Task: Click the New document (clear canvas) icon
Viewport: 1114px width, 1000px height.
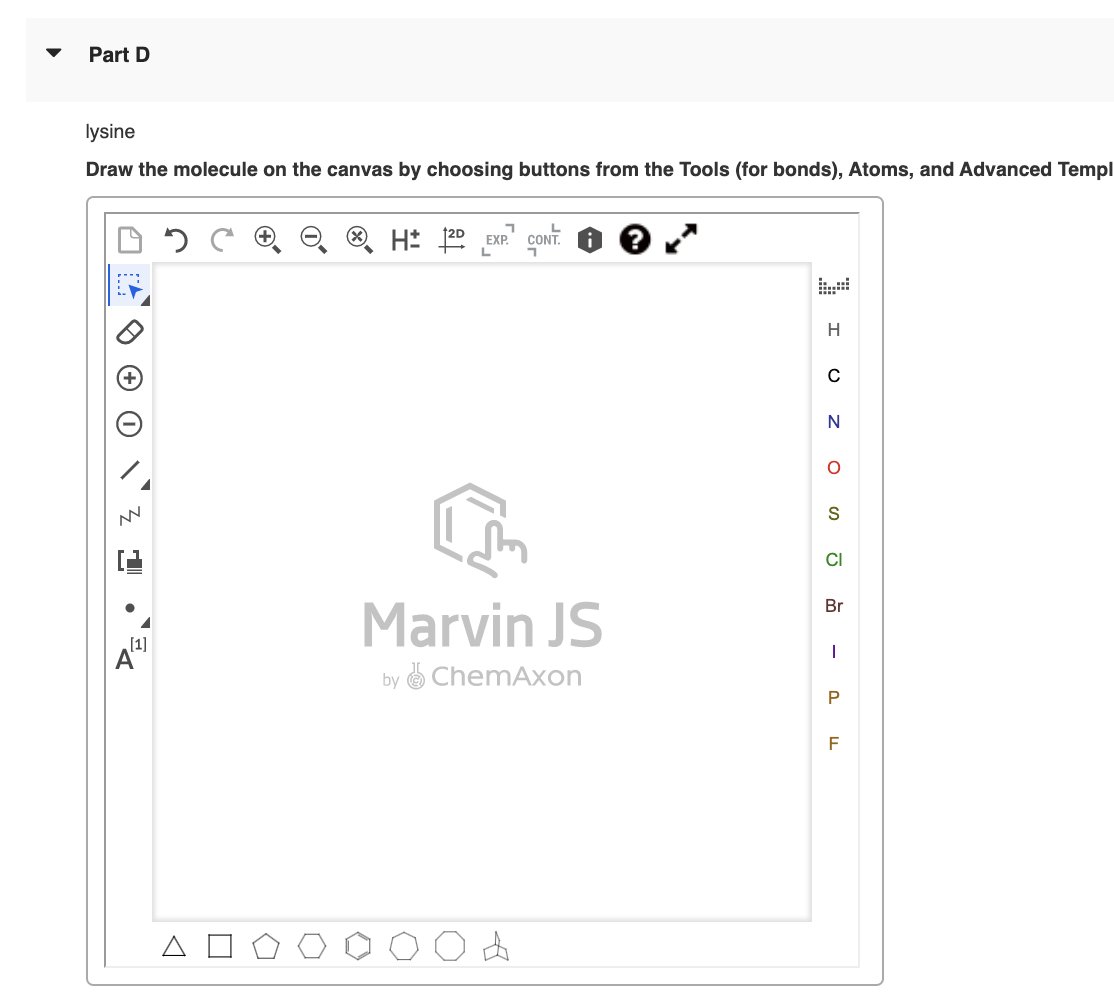Action: click(129, 239)
